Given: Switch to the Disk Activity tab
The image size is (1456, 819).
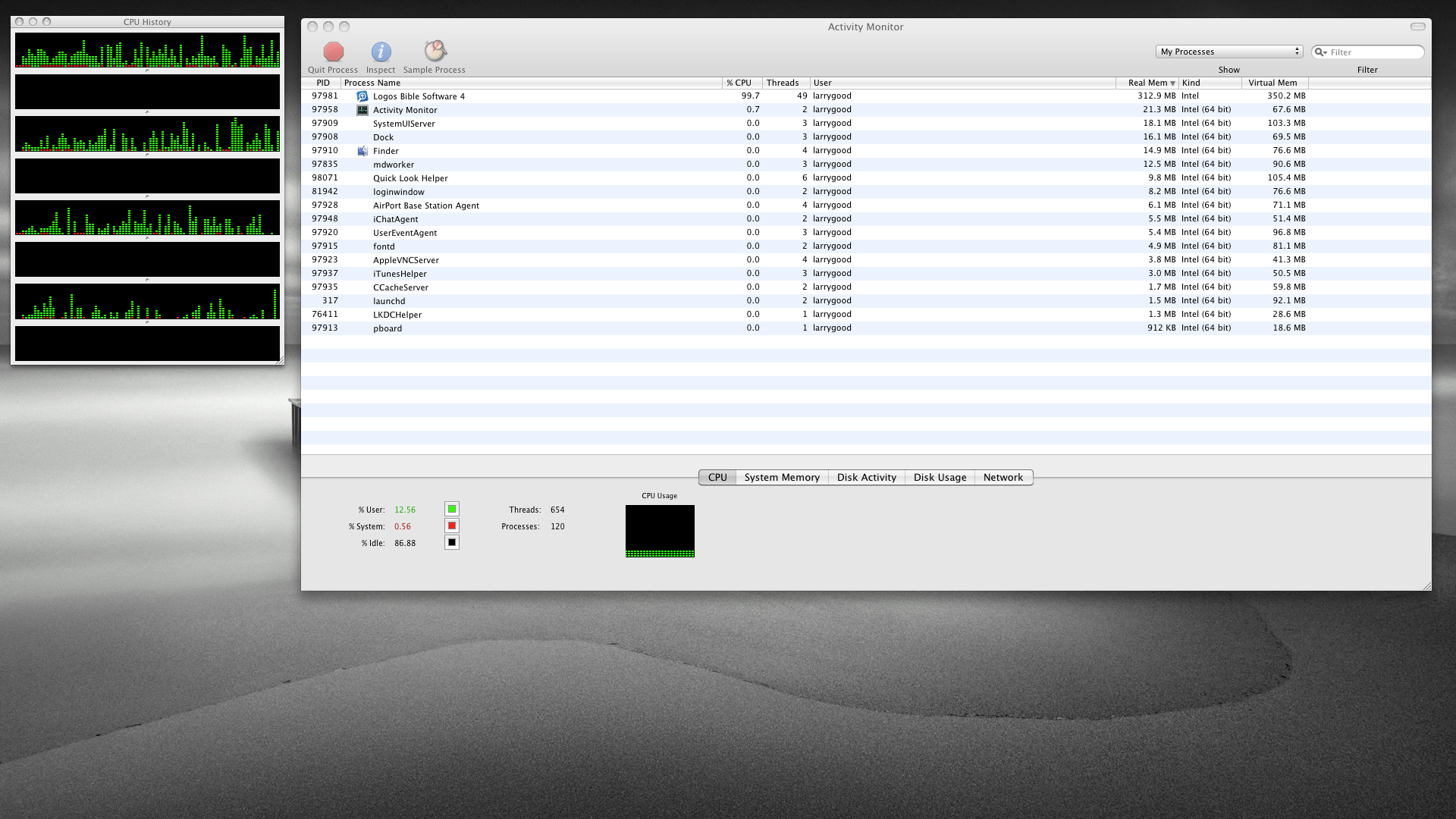Looking at the screenshot, I should (x=867, y=478).
